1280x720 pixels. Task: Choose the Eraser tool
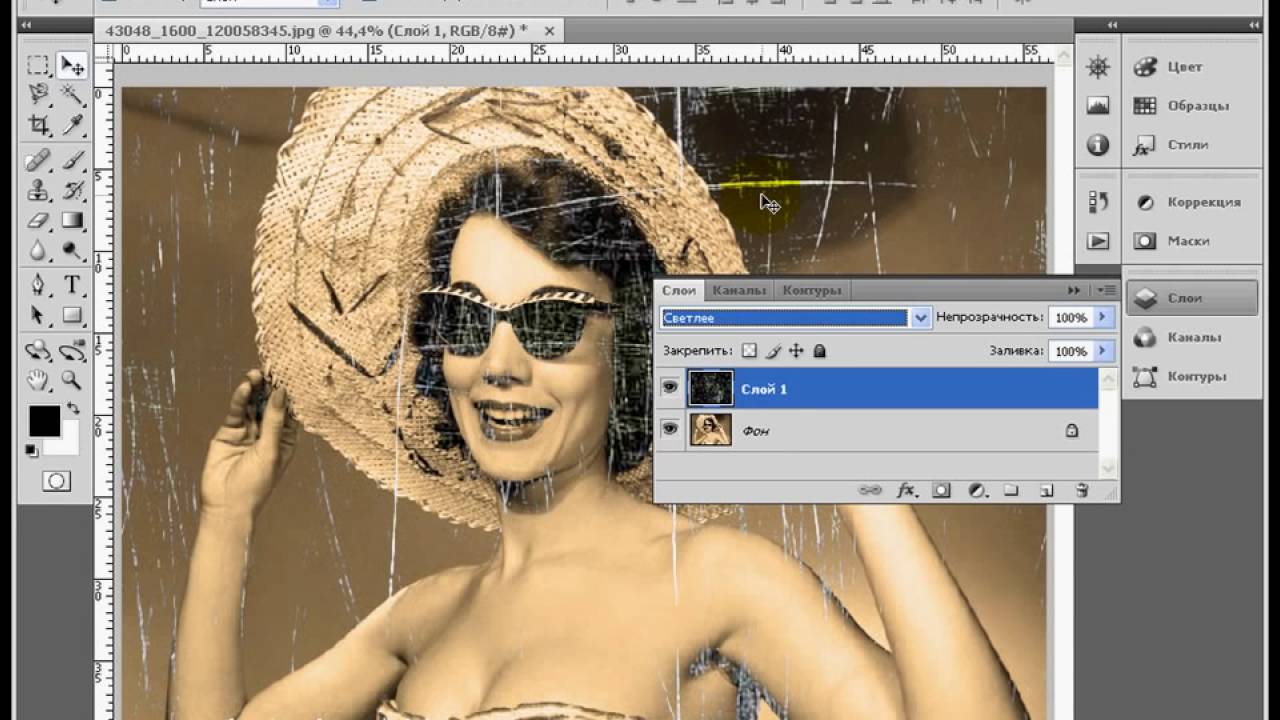click(x=38, y=220)
